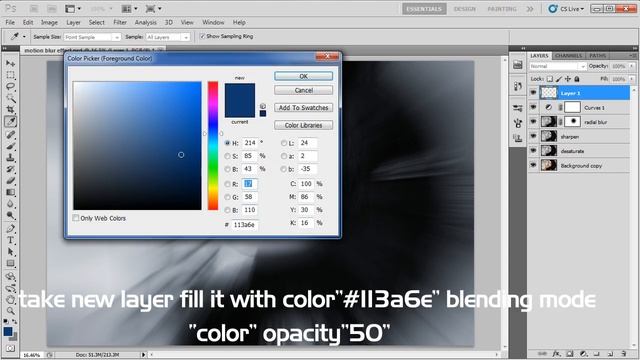640x360 pixels.
Task: Open the Window menu
Action: click(213, 22)
